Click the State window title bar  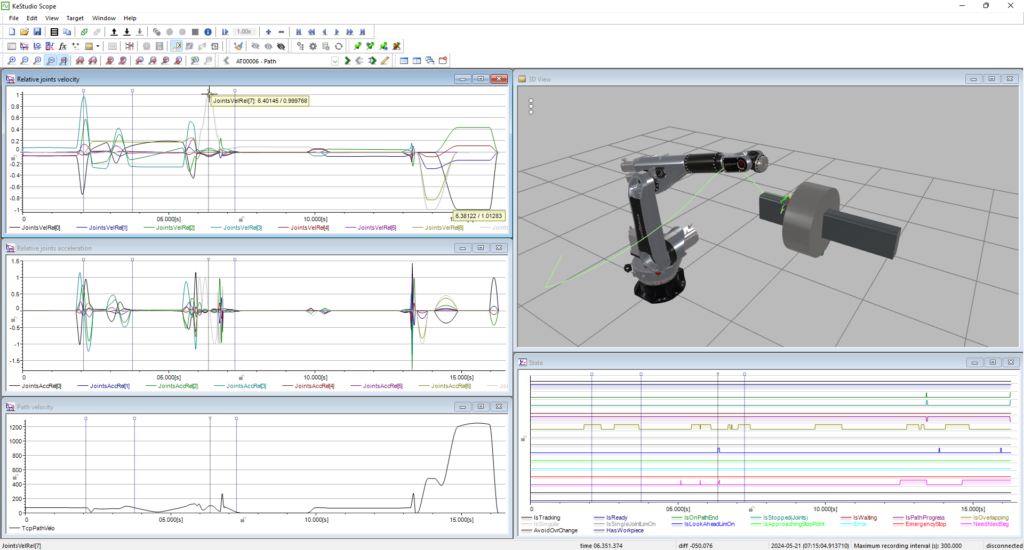point(767,363)
